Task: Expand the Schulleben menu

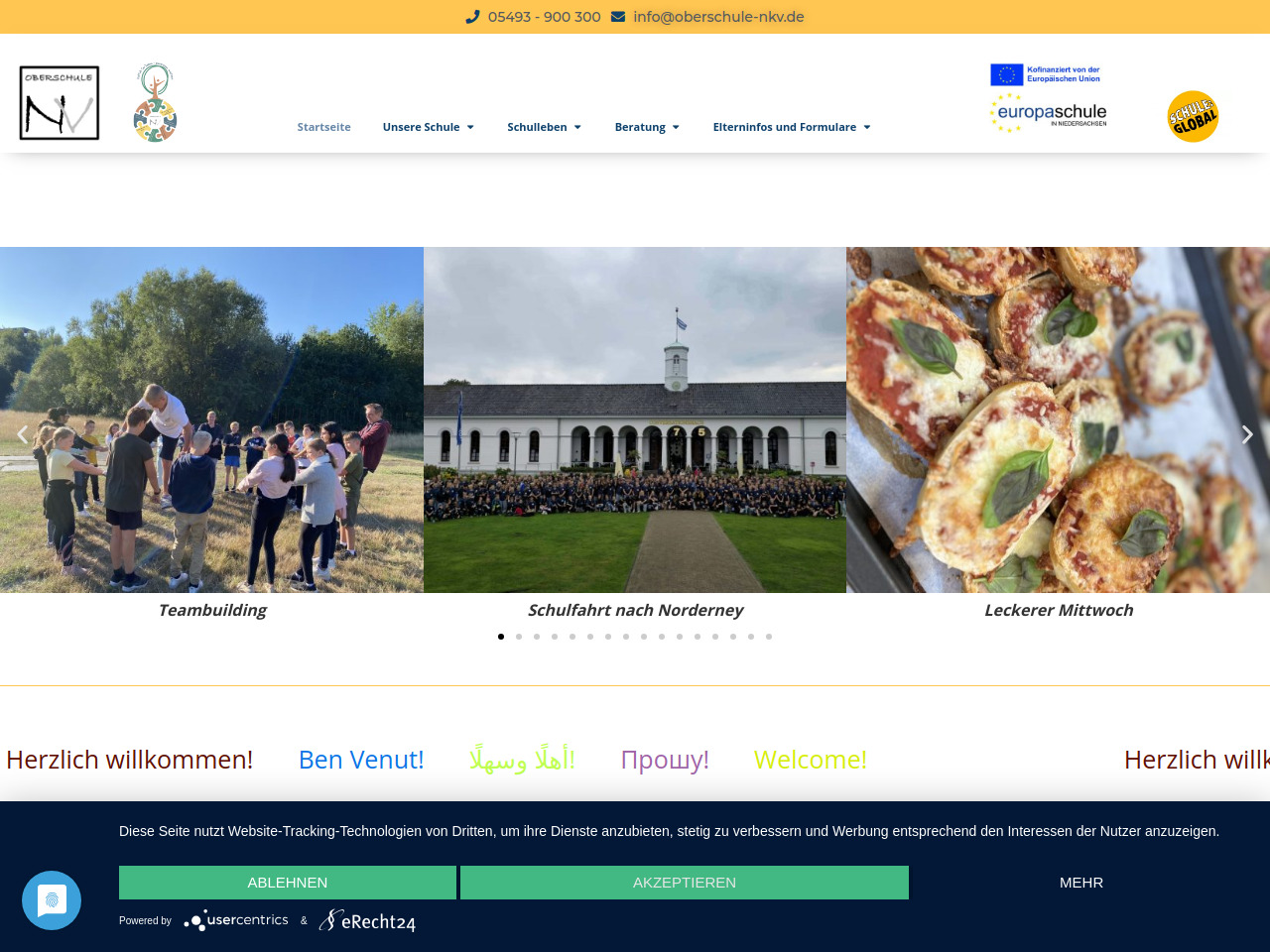Action: (x=545, y=127)
